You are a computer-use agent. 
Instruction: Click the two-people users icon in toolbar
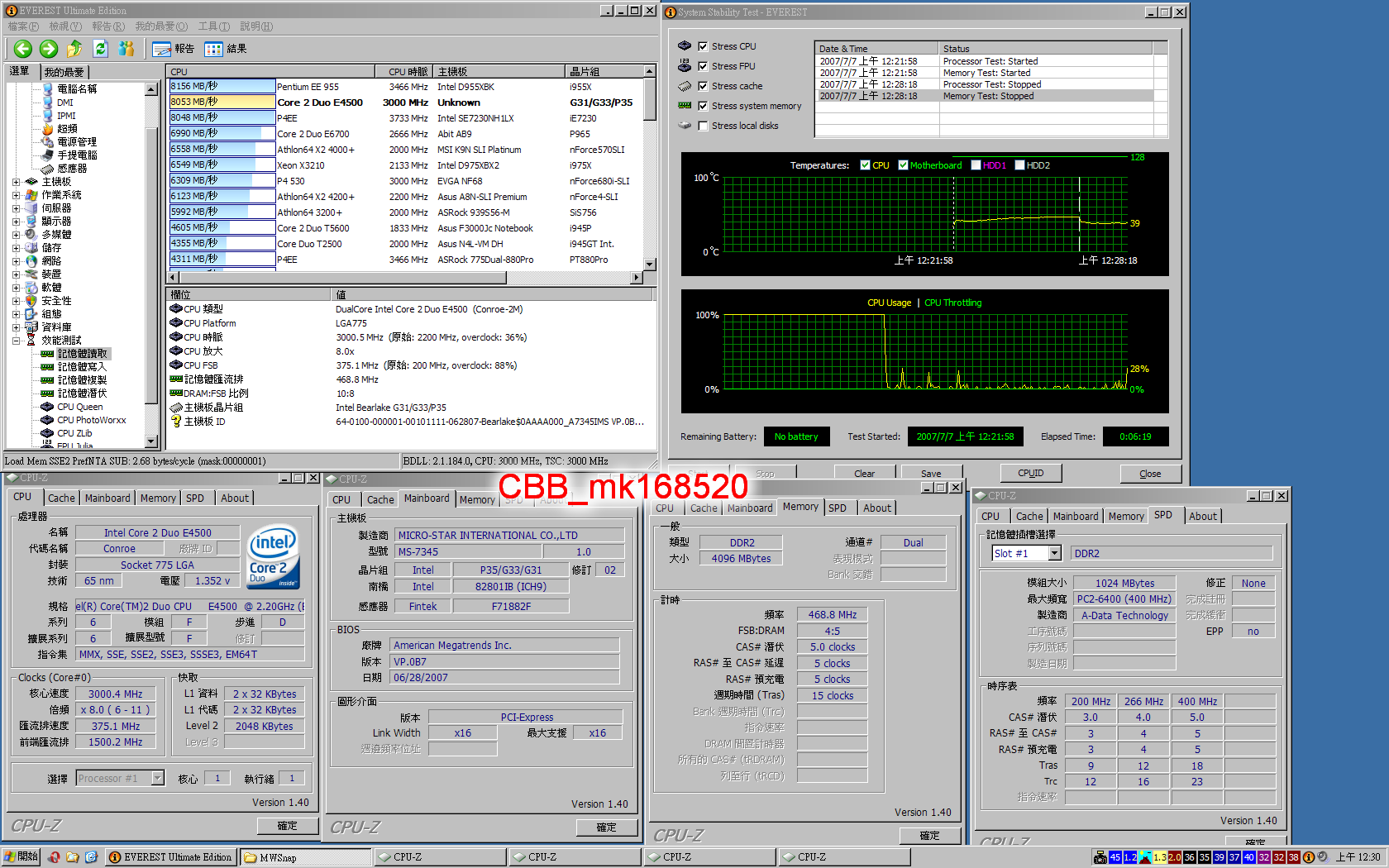[x=126, y=49]
